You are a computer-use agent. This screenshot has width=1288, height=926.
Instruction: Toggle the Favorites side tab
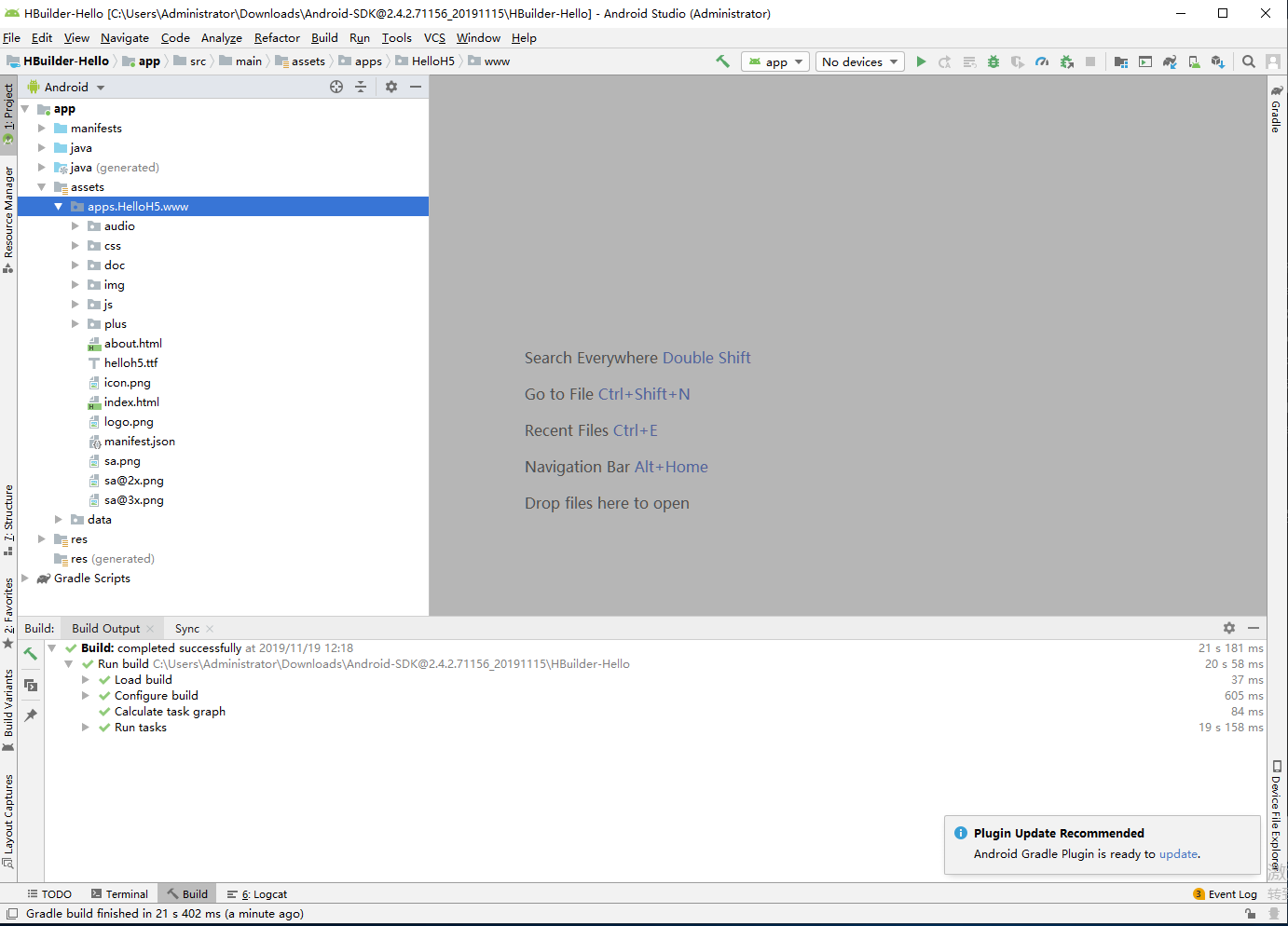(x=8, y=613)
